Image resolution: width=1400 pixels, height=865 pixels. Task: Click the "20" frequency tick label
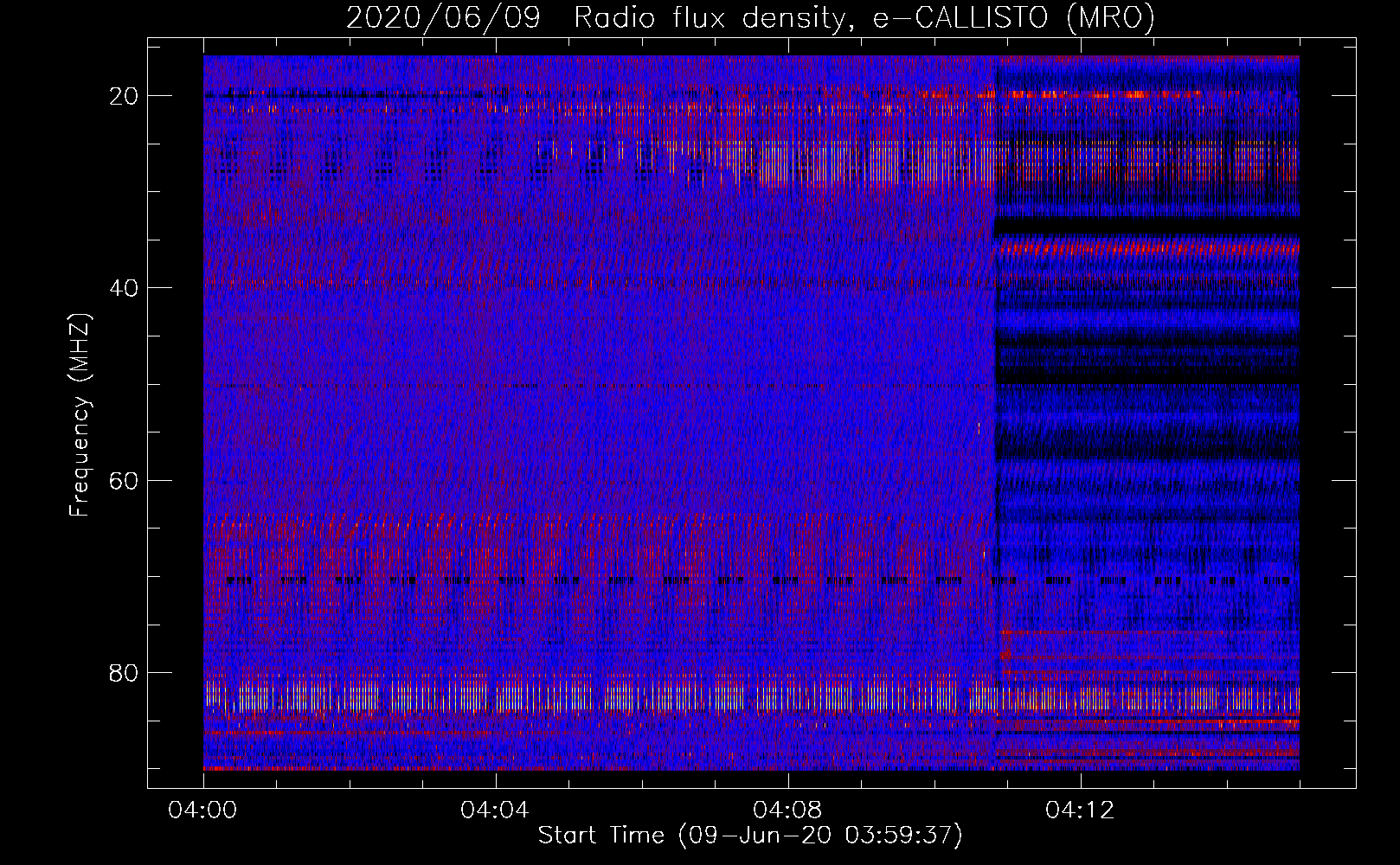click(x=124, y=96)
